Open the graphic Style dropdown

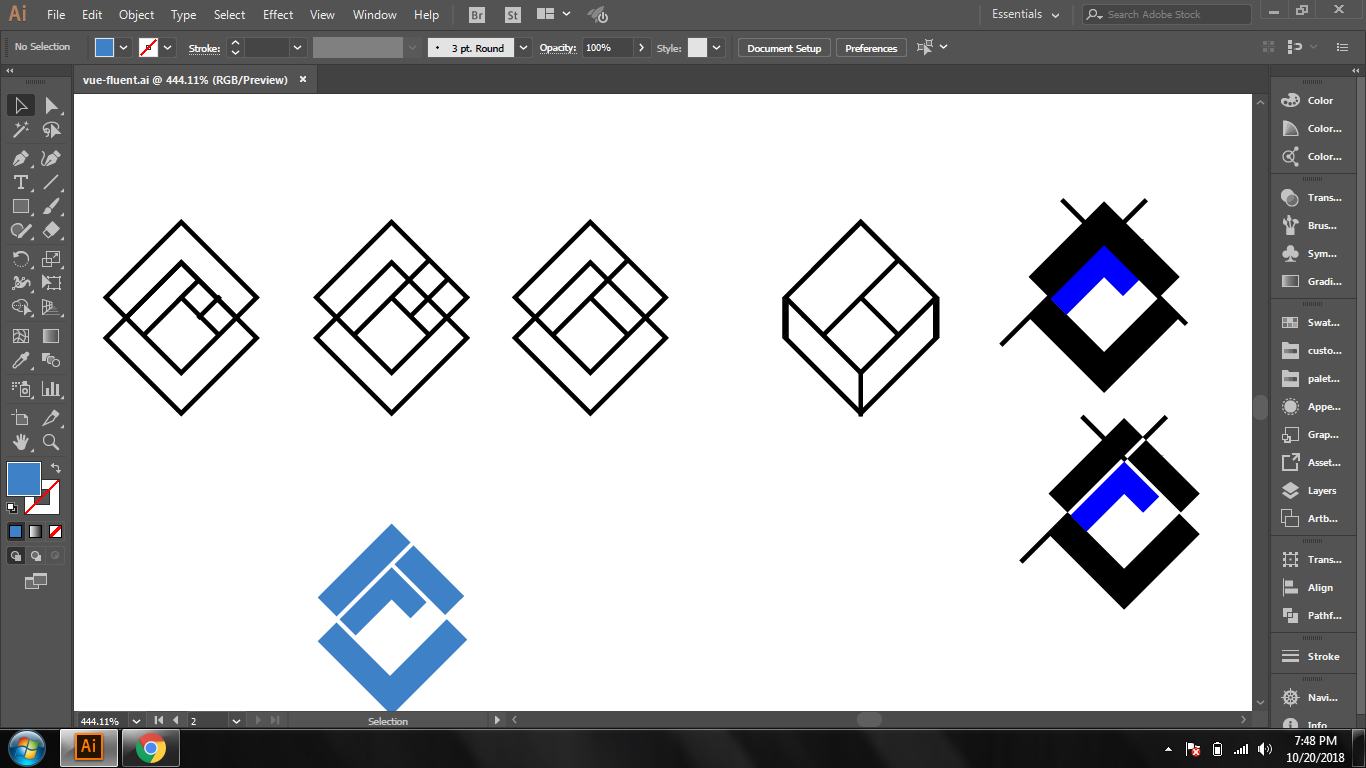click(x=716, y=47)
